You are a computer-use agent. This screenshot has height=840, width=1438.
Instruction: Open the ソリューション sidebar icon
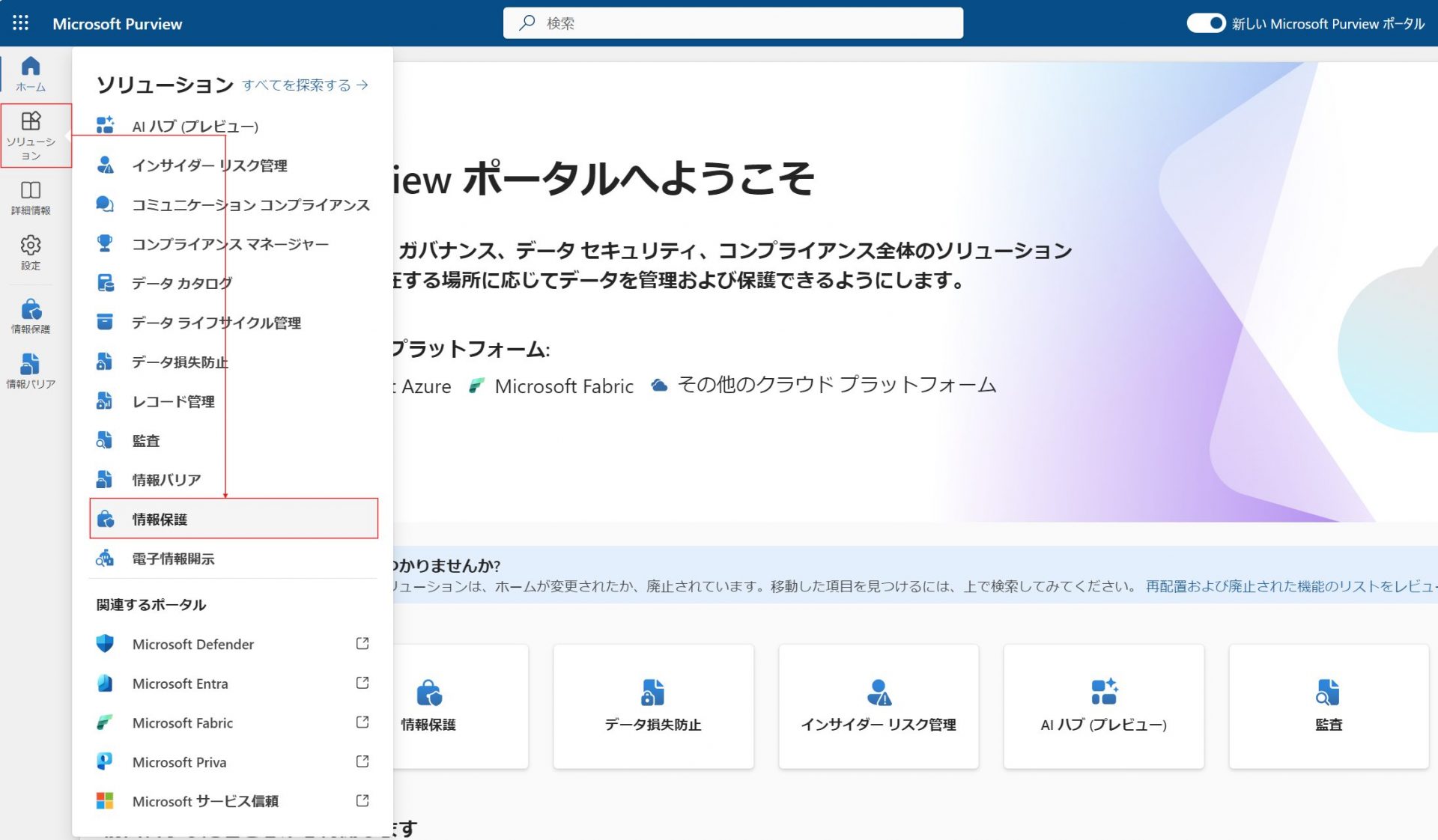[31, 135]
